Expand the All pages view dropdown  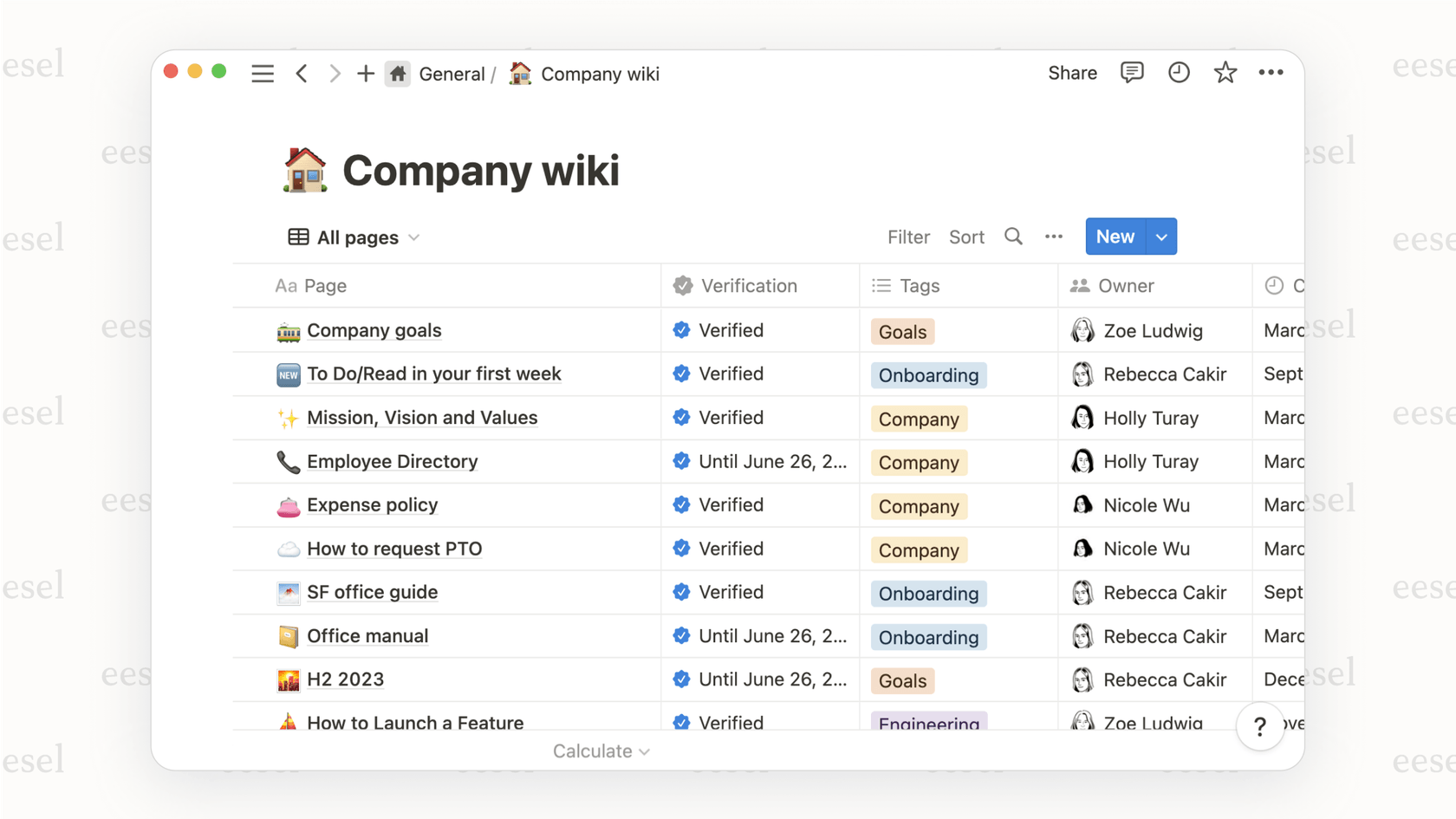[414, 237]
